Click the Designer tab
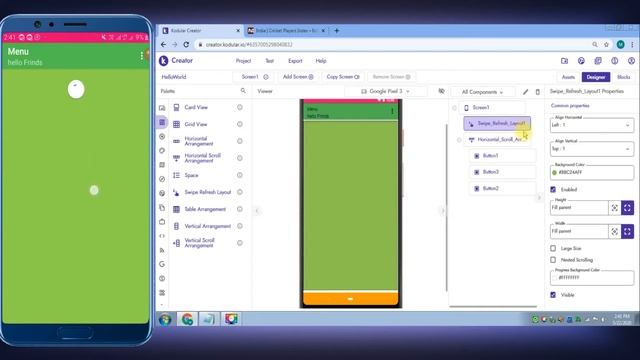 (x=596, y=77)
